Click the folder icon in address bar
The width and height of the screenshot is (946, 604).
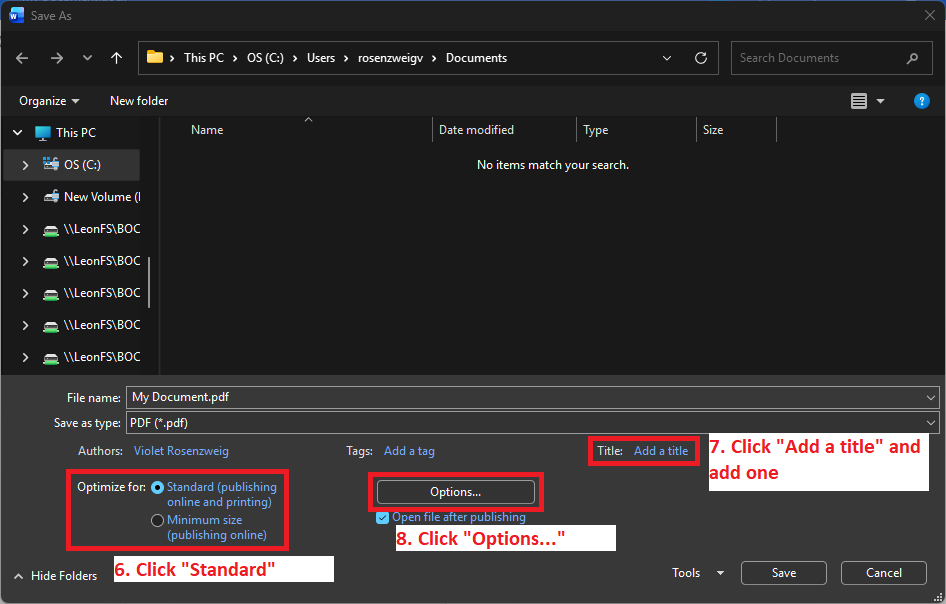155,57
